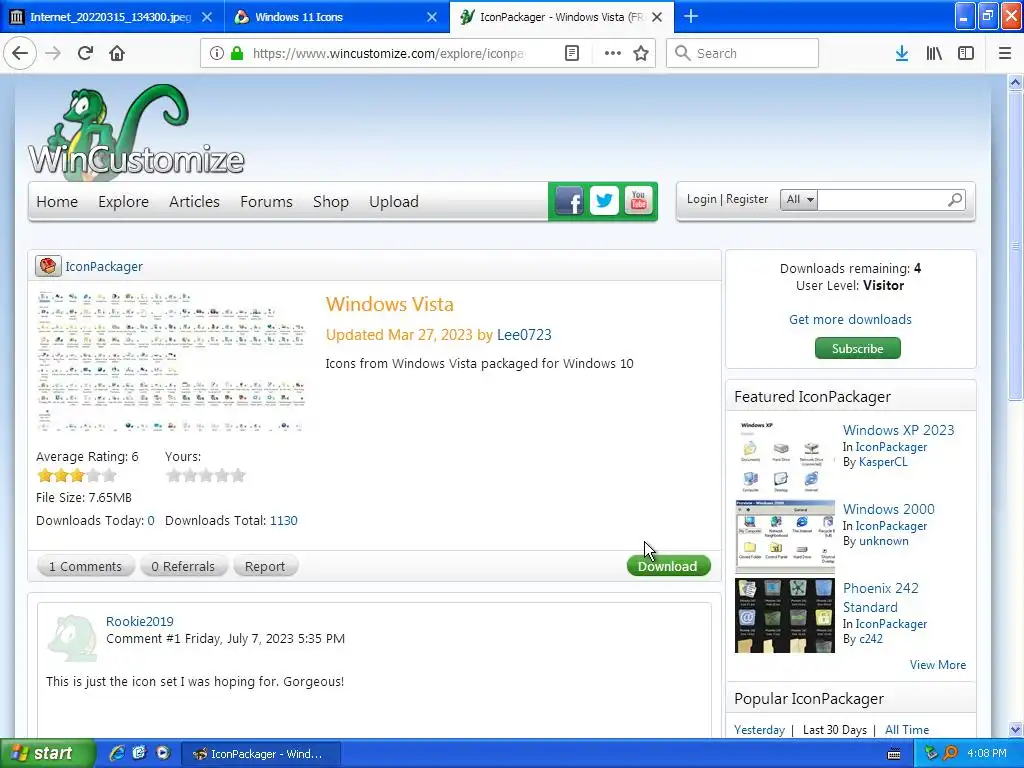Select Last 30 Days popular filter
1024x768 pixels.
[835, 729]
